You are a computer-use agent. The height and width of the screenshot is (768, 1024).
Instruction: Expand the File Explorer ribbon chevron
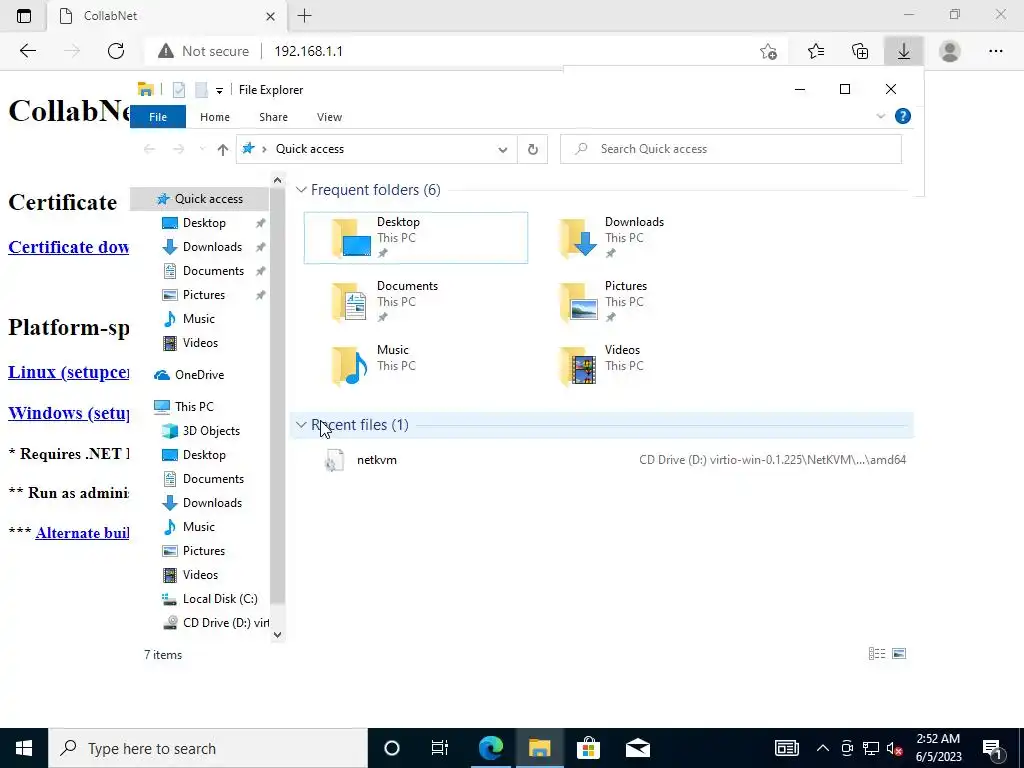[880, 116]
